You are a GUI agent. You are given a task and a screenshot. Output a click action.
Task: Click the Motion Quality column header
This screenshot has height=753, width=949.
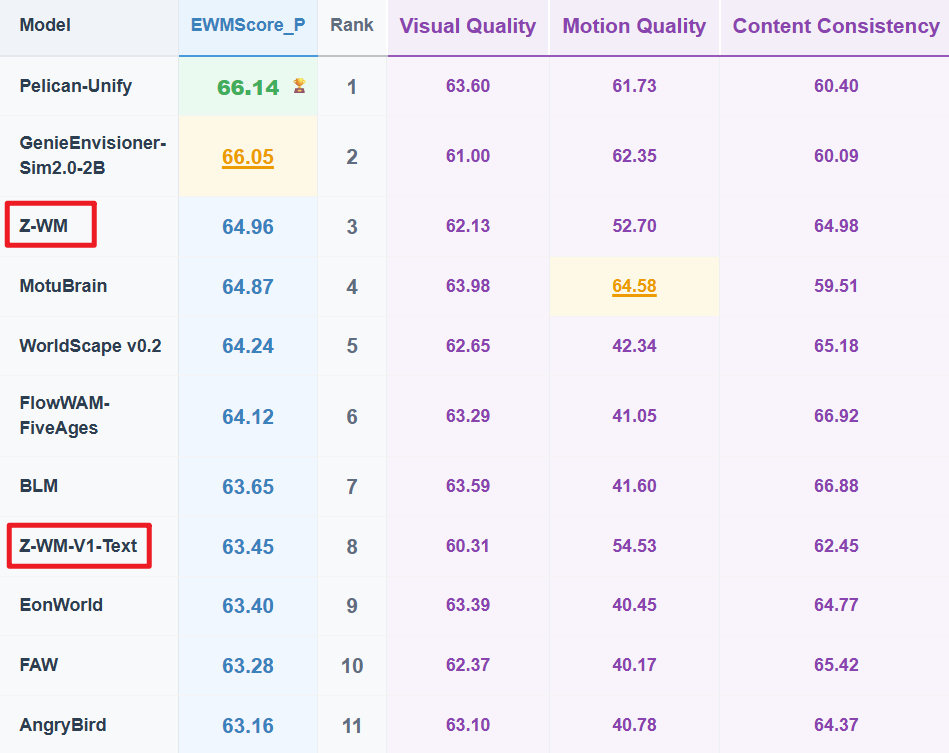pos(634,26)
